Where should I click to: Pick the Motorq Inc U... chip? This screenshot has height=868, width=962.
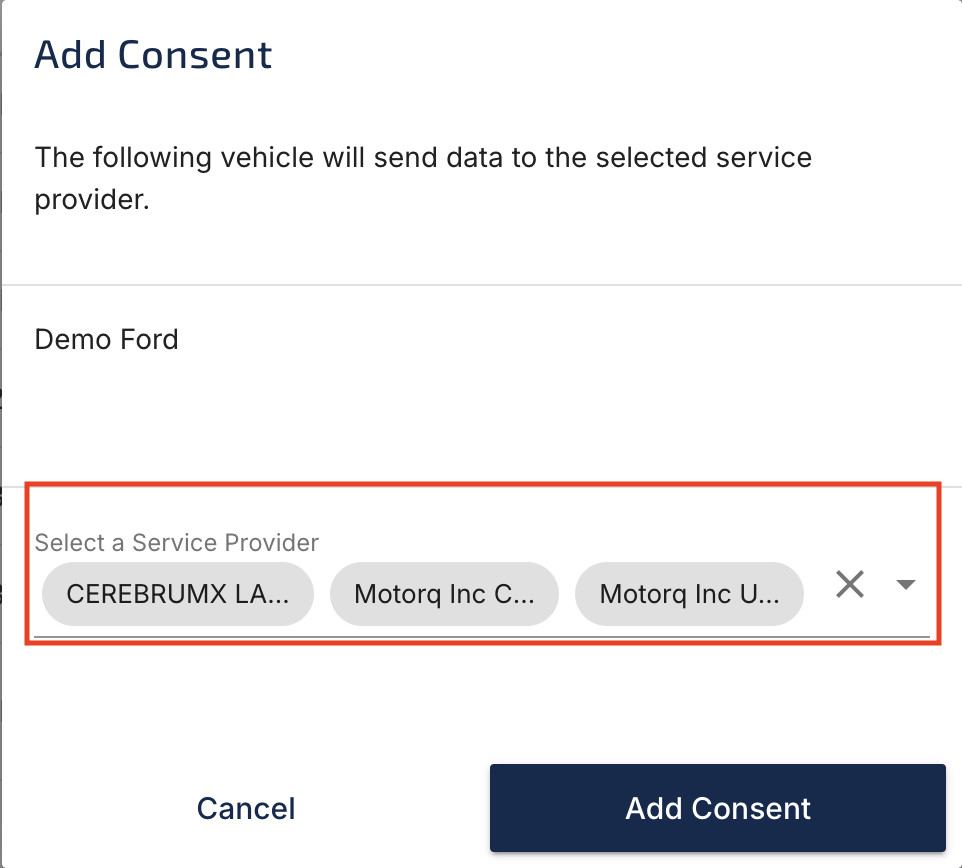click(689, 594)
